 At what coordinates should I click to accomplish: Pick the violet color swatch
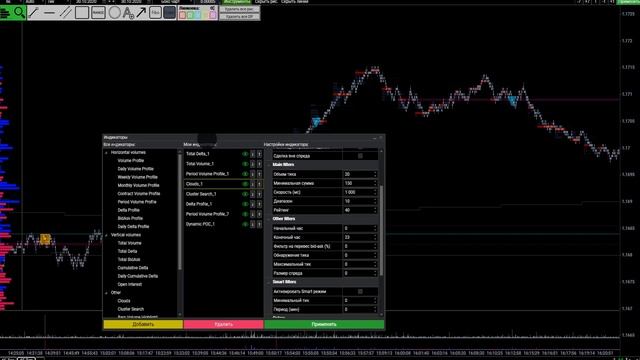[213, 15]
